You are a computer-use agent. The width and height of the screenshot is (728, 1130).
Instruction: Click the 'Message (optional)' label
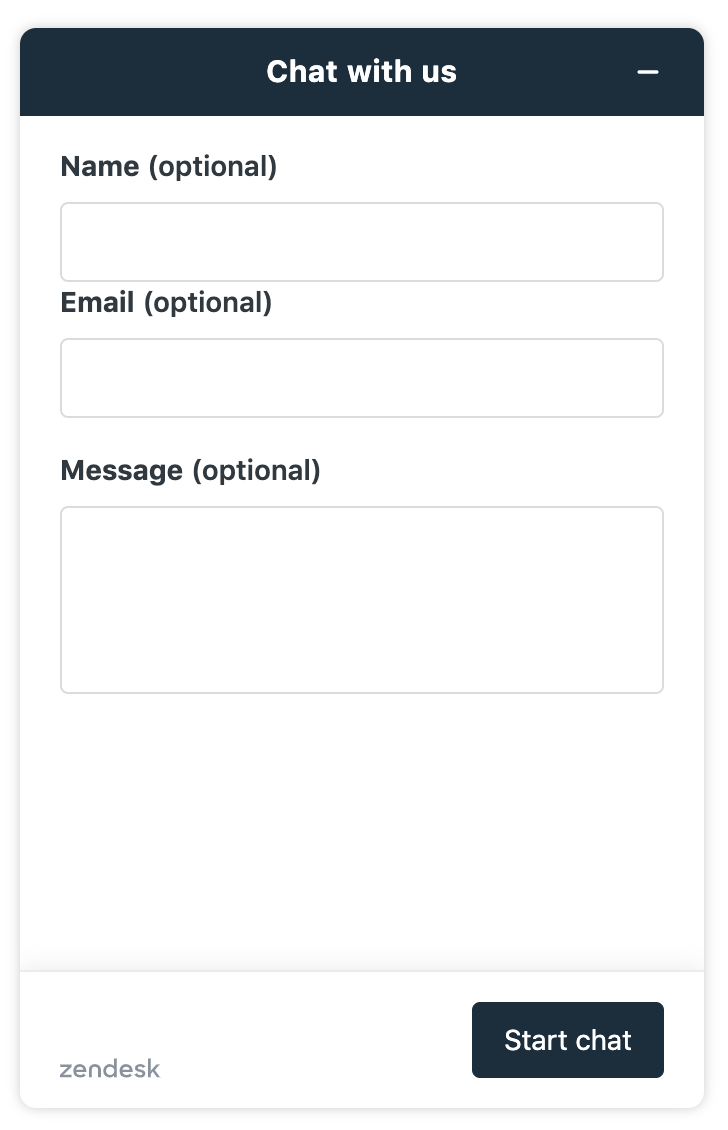coord(190,471)
